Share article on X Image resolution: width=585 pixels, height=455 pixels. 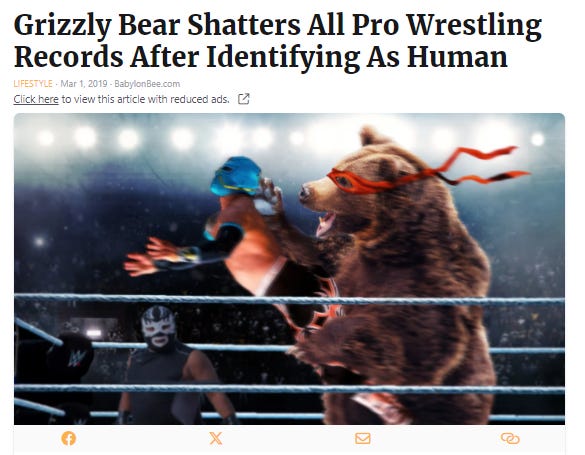(216, 438)
